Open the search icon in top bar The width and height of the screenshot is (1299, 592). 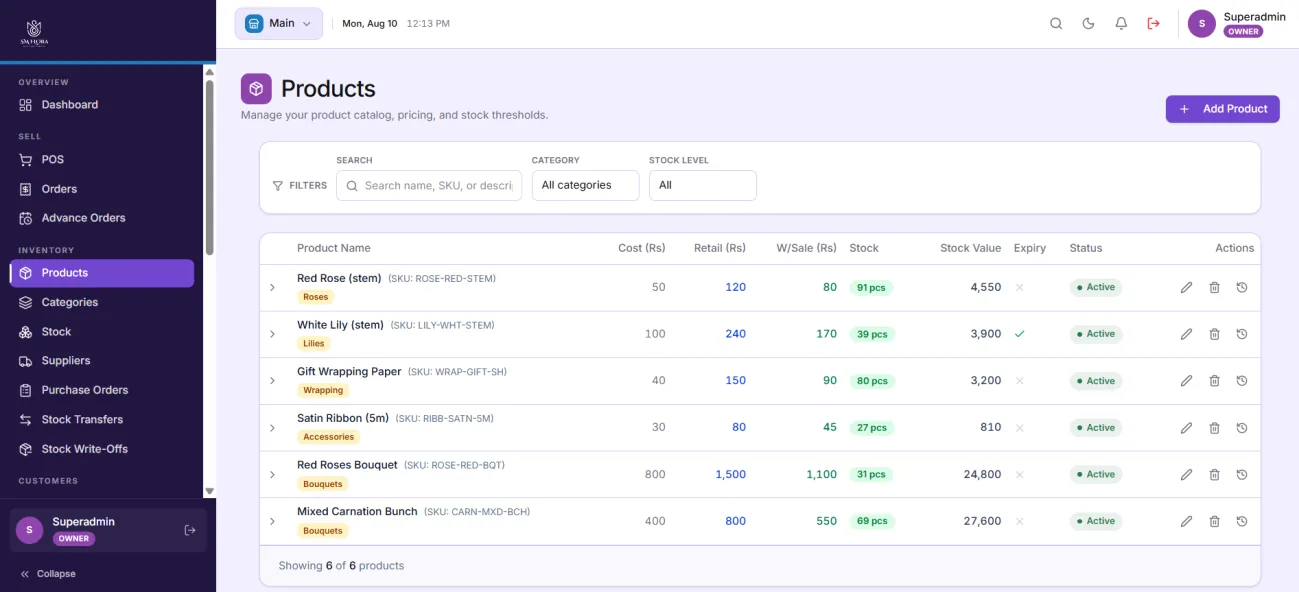1056,24
